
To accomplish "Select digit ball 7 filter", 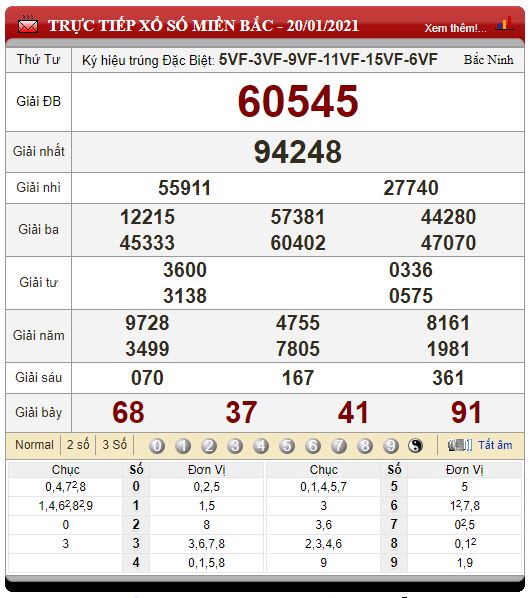I will point(339,445).
